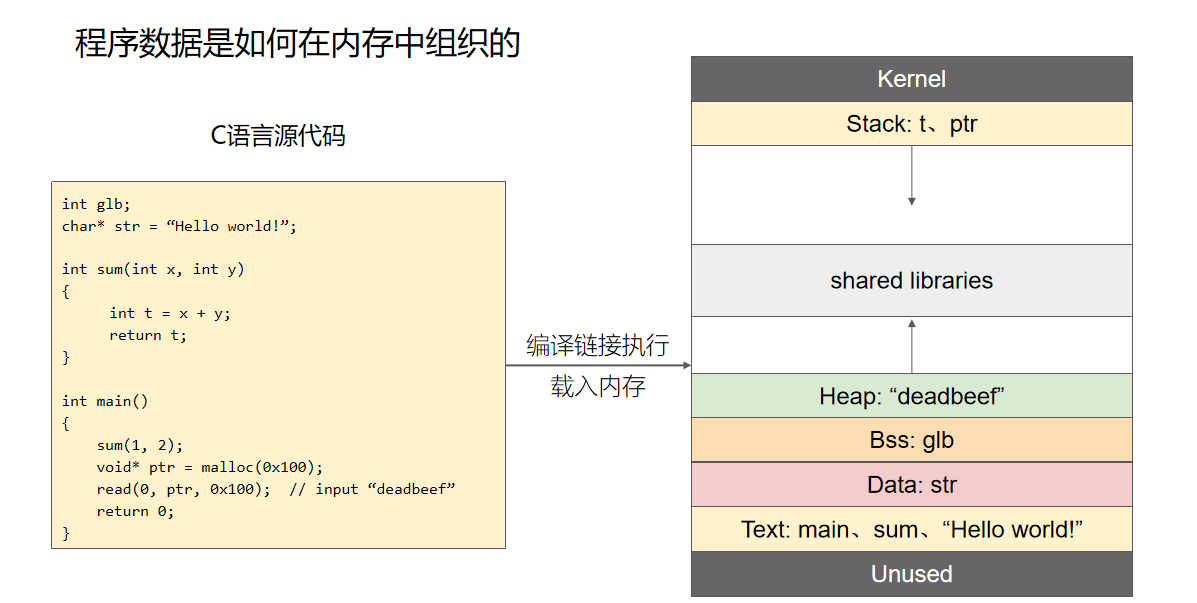The height and width of the screenshot is (603, 1197).
Task: Click the slide title 程序数据是如何在内存中组织的
Action: click(x=298, y=44)
